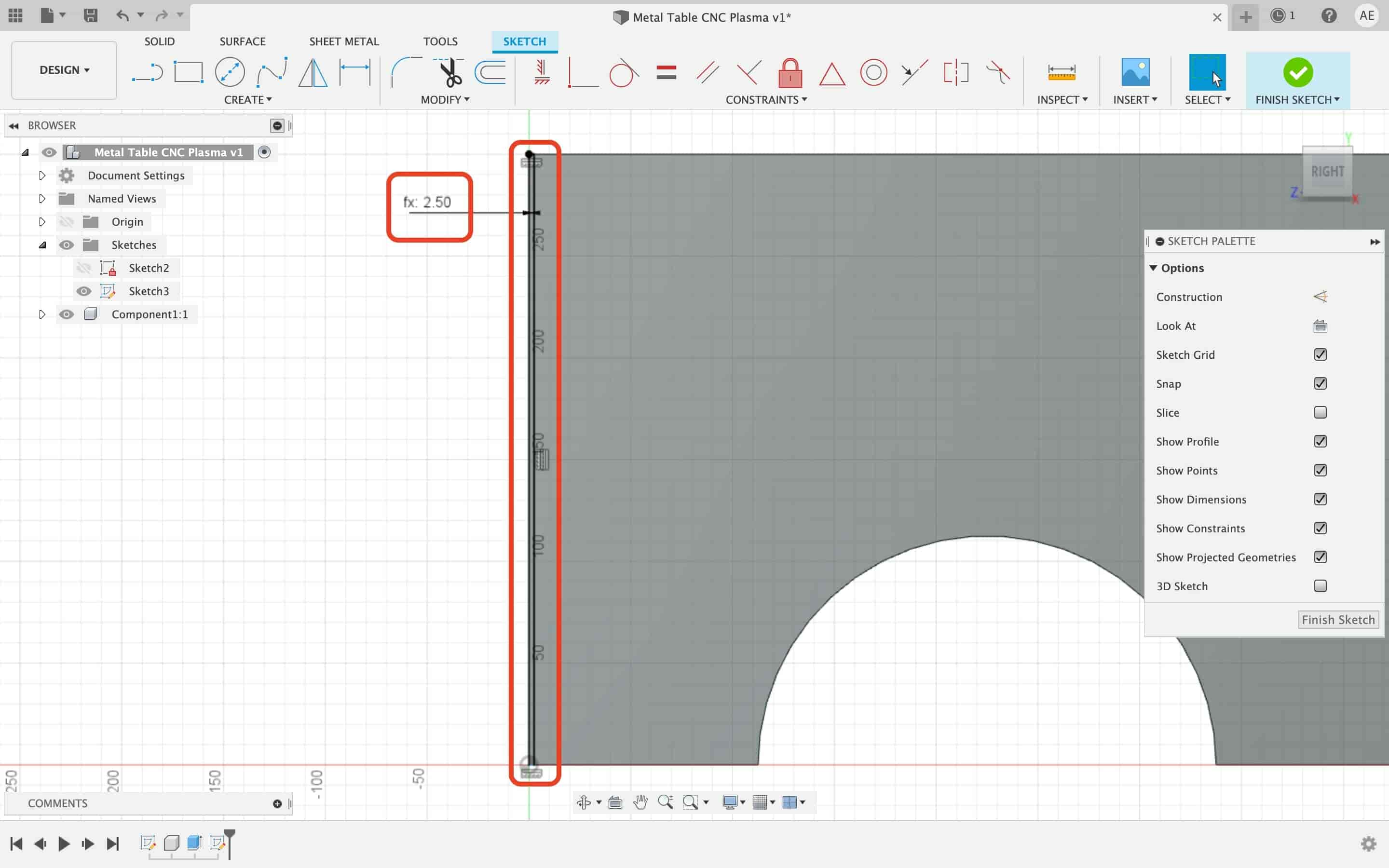Image resolution: width=1389 pixels, height=868 pixels.
Task: Apply the Symmetry constraint
Action: pyautogui.click(x=955, y=72)
